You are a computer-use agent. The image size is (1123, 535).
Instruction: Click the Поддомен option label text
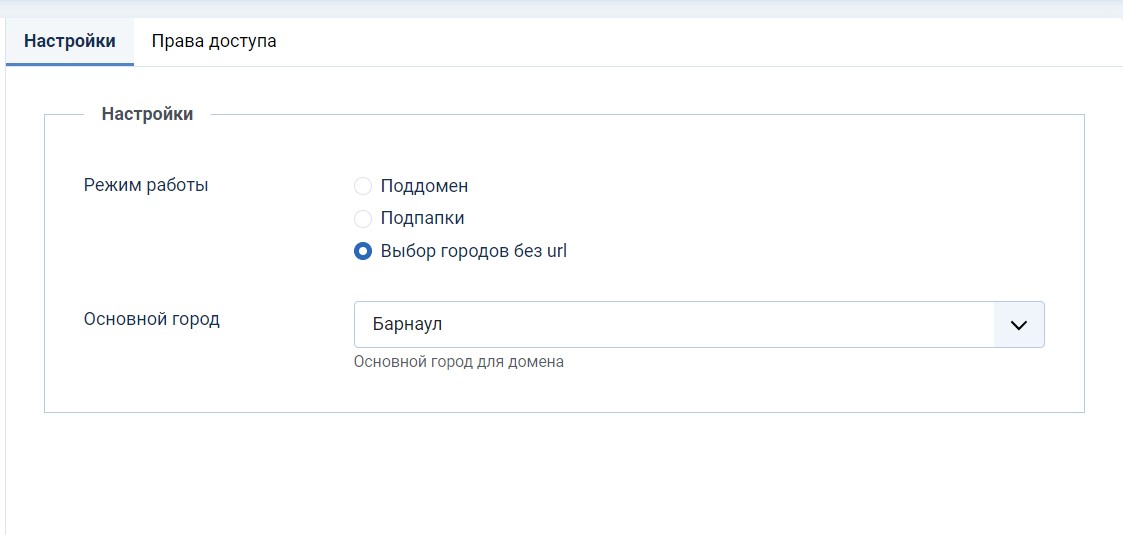pyautogui.click(x=424, y=186)
